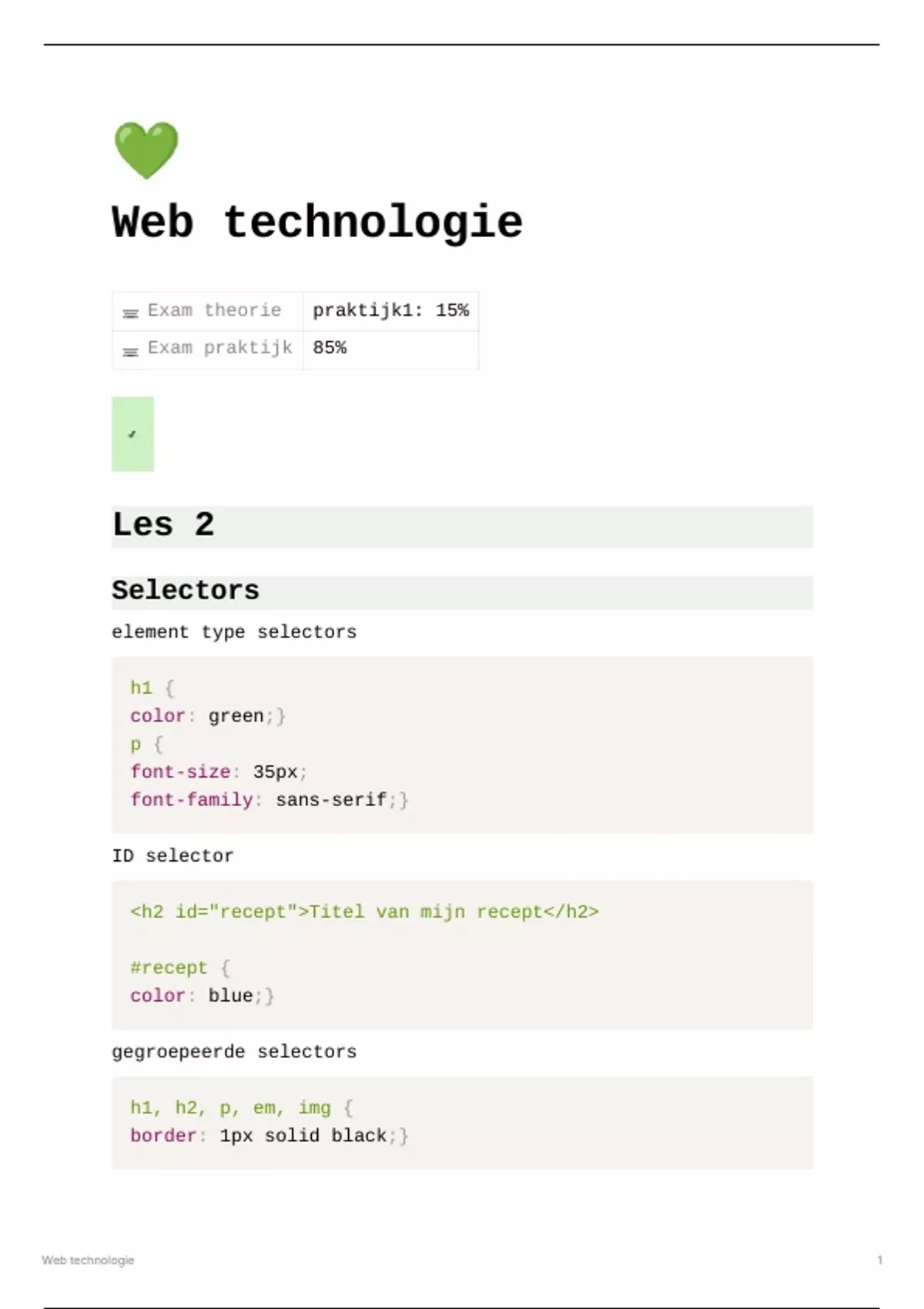Image resolution: width=924 pixels, height=1309 pixels.
Task: Click the Selectors subheading
Action: 186,591
